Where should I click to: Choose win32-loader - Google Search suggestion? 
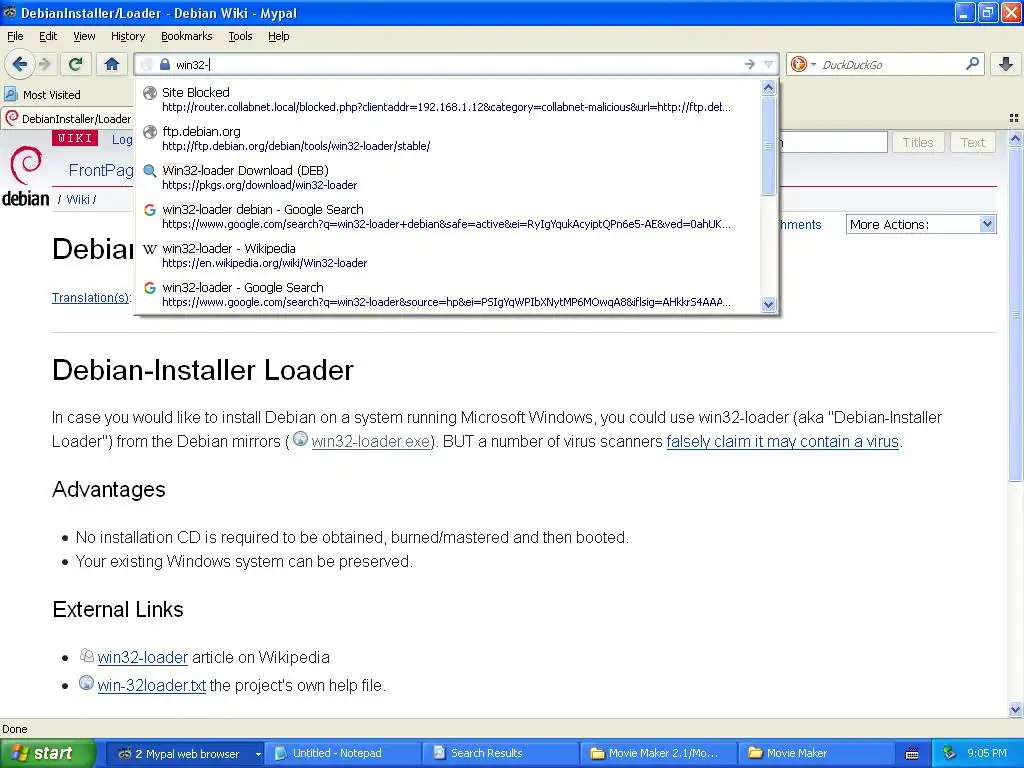click(447, 295)
